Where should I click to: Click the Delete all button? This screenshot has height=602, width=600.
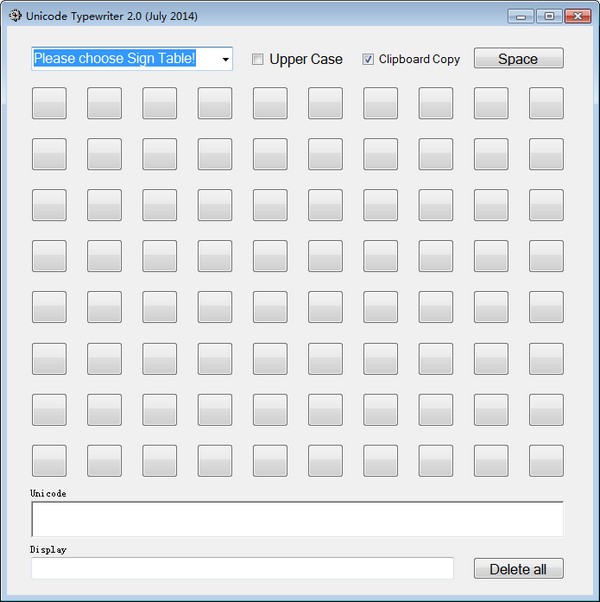click(x=519, y=568)
